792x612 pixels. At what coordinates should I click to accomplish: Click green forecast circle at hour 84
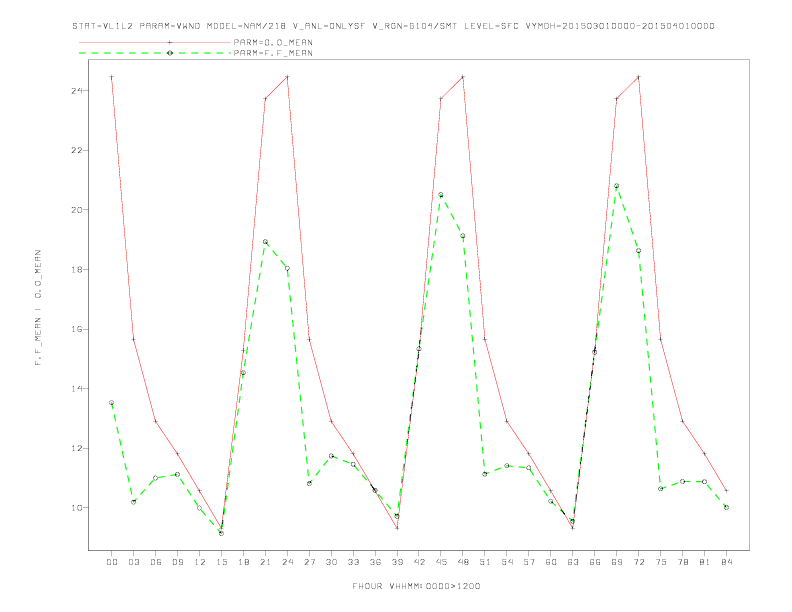(726, 507)
